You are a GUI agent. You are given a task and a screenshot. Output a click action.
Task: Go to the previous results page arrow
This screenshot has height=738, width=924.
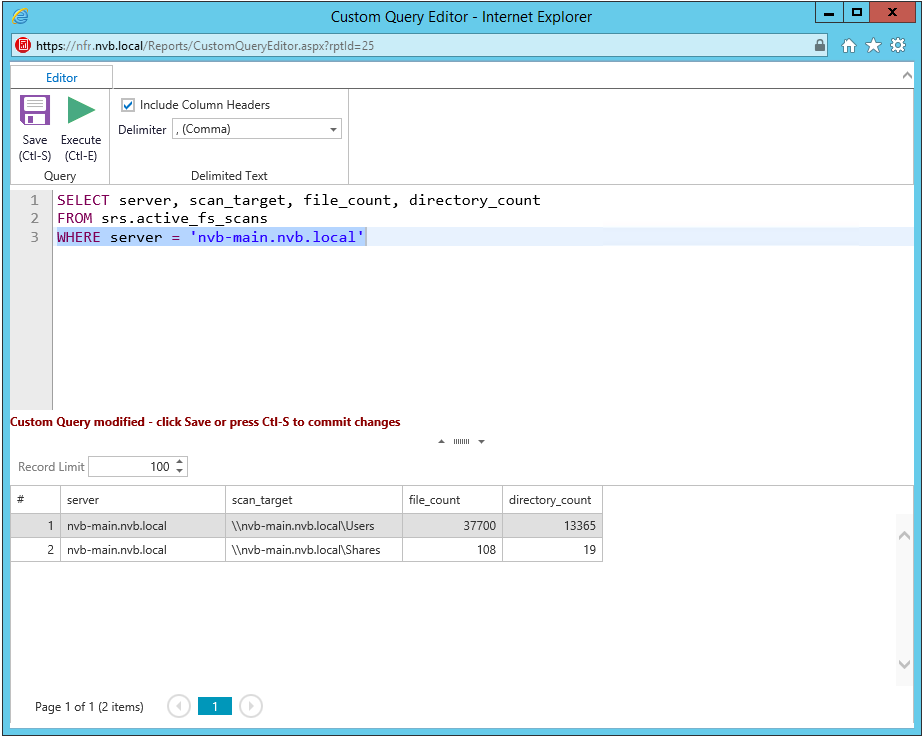click(179, 706)
